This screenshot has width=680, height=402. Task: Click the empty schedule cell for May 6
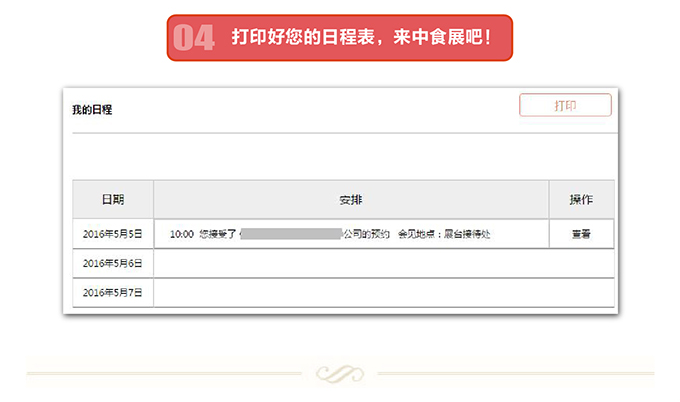click(384, 263)
